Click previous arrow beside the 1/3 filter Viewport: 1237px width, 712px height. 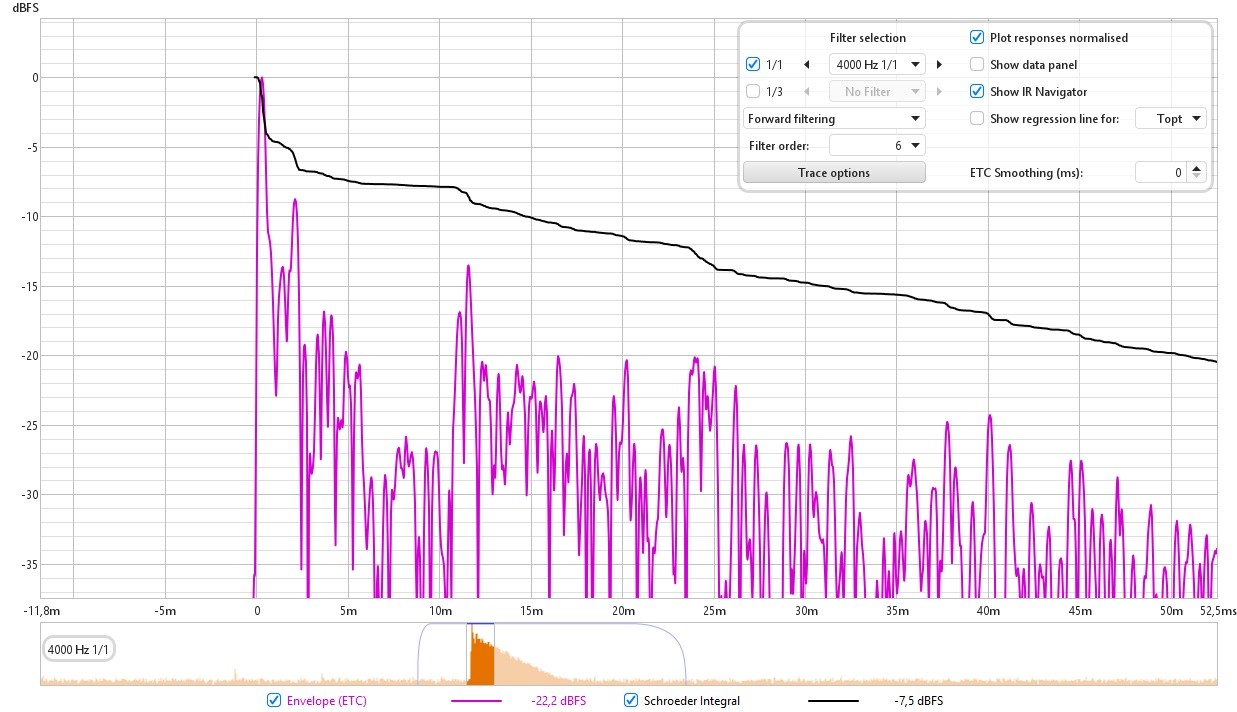click(807, 92)
